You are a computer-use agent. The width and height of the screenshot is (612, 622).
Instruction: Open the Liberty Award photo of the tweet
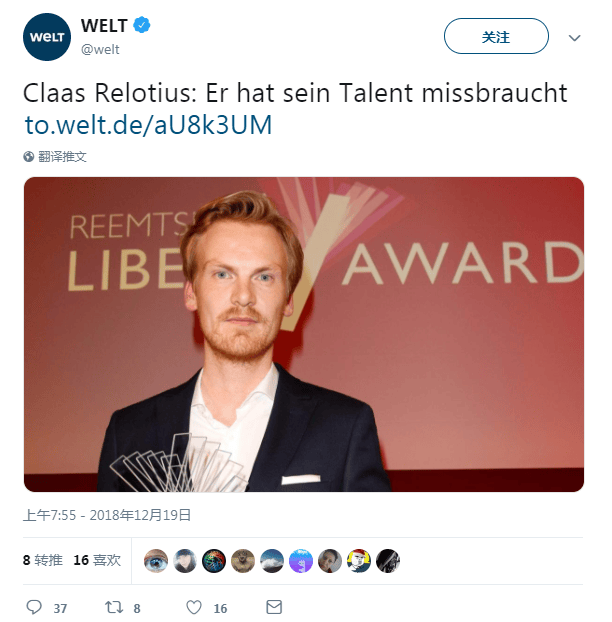(304, 334)
